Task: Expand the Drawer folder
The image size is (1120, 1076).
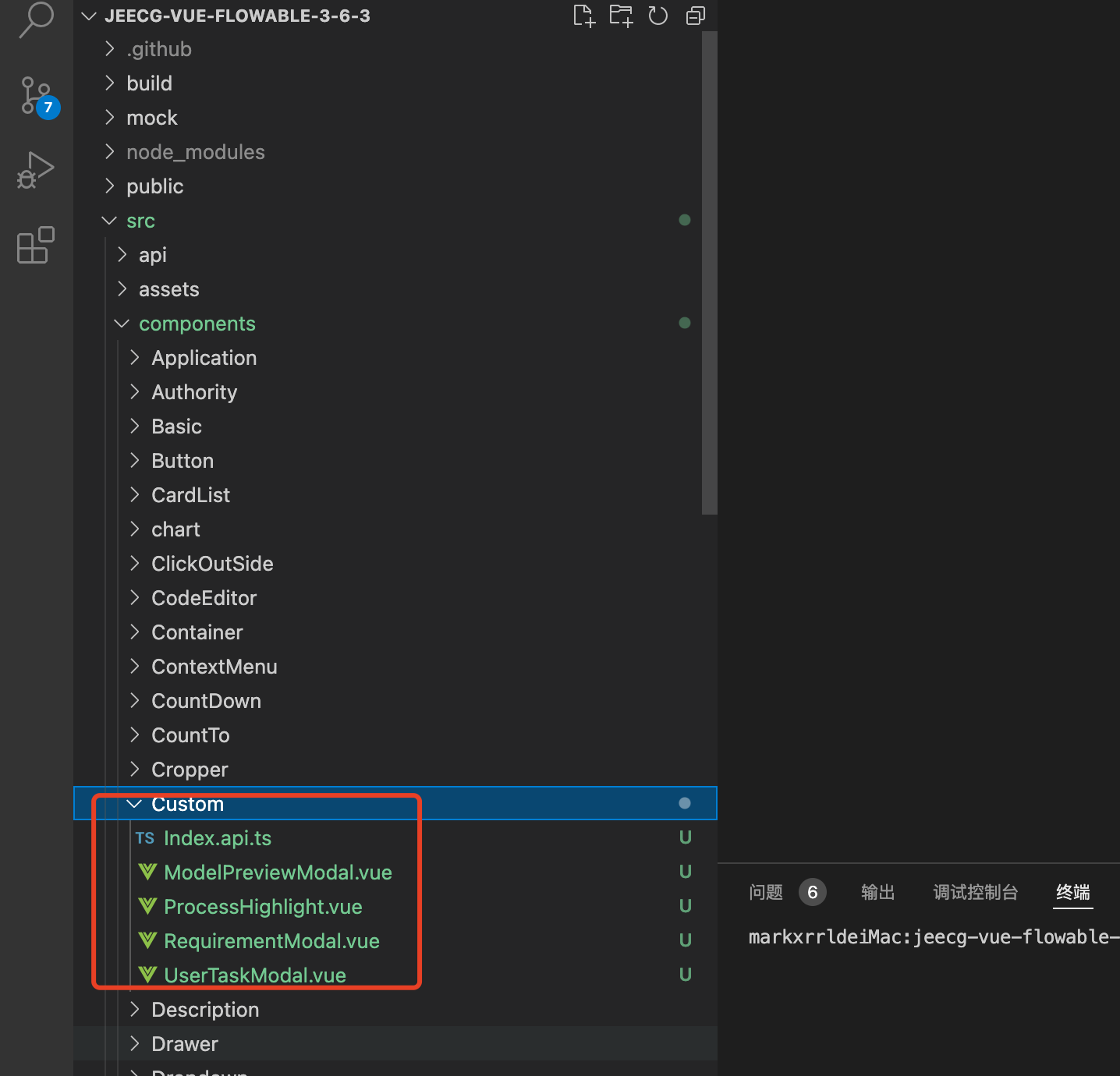Action: click(x=135, y=1044)
